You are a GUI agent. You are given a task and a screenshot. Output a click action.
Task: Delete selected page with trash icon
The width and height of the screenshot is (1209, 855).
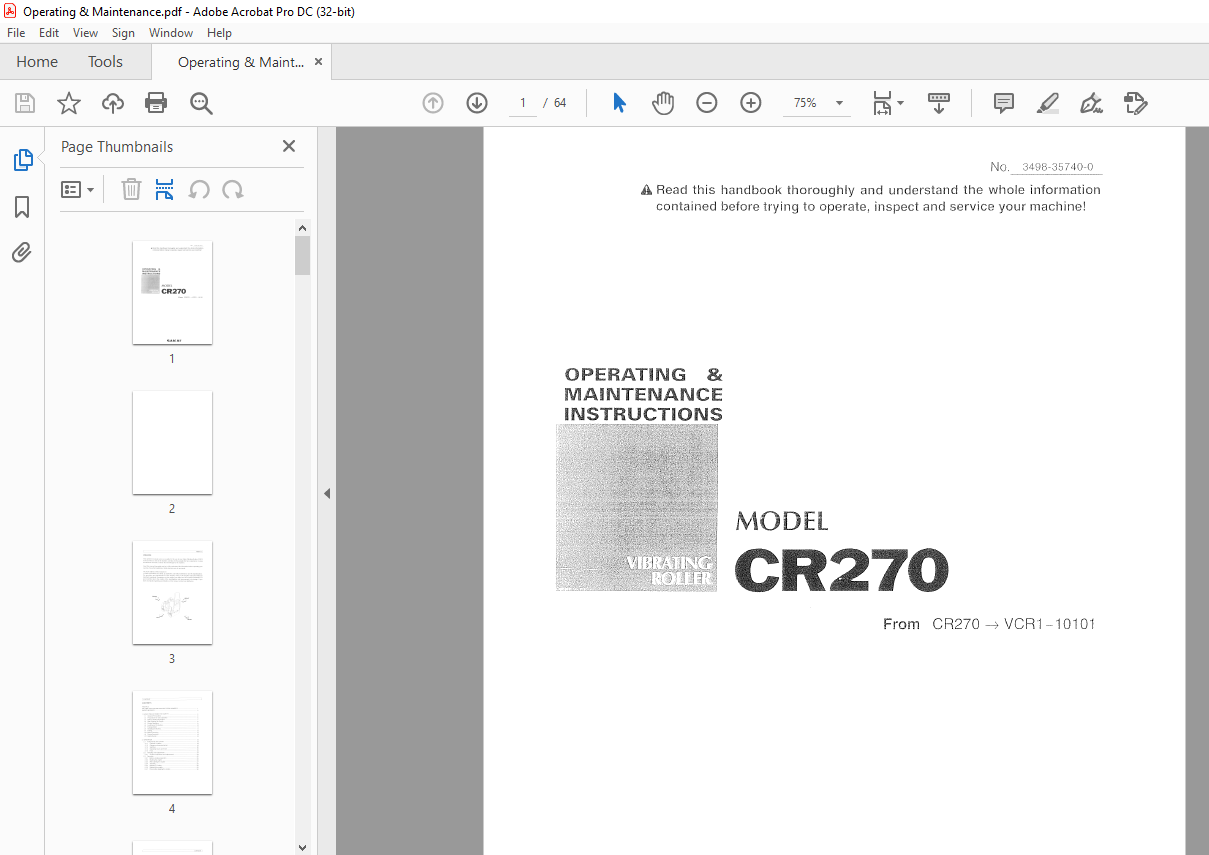pos(131,190)
